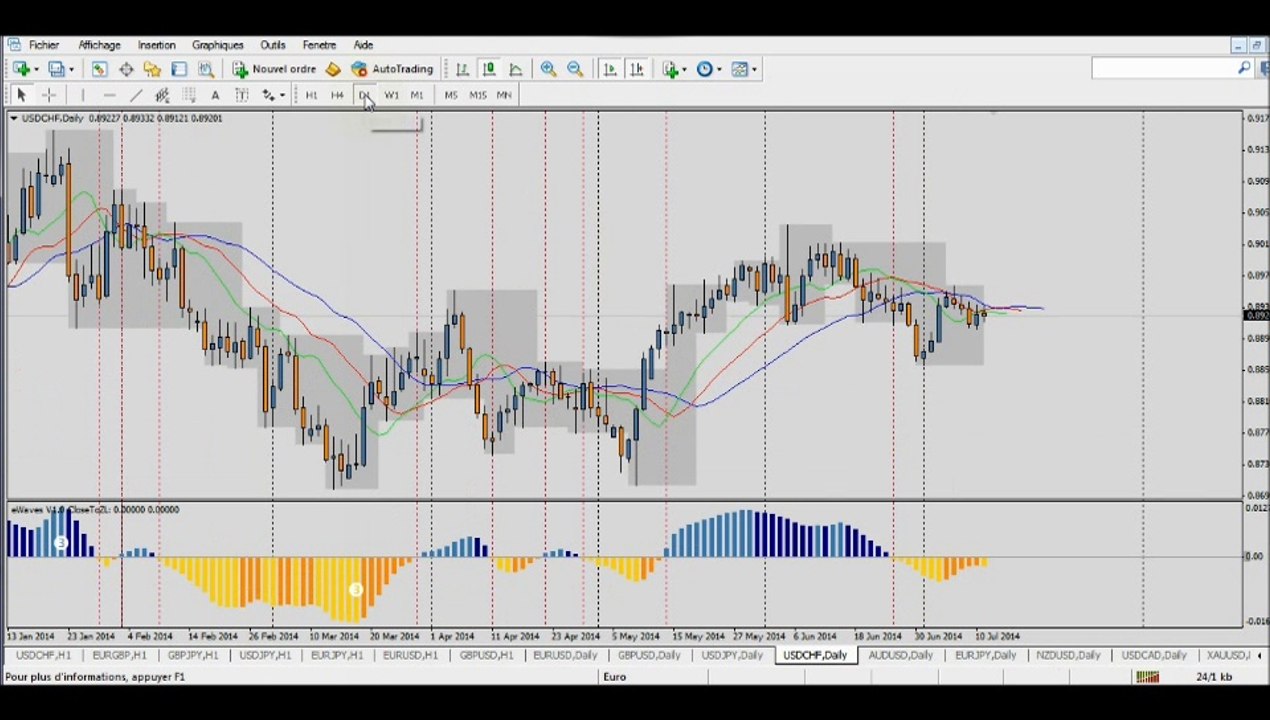Set timeframe to D1
The height and width of the screenshot is (720, 1270).
(364, 95)
